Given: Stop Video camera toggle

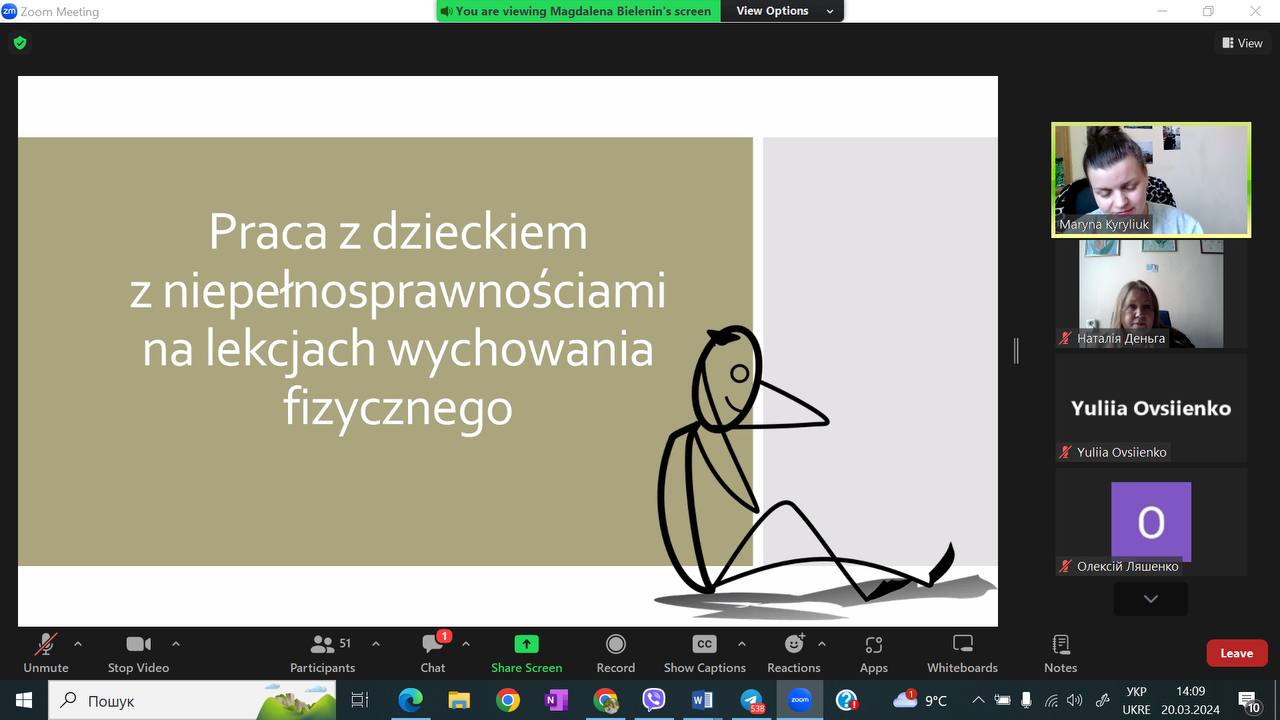Looking at the screenshot, I should 138,654.
